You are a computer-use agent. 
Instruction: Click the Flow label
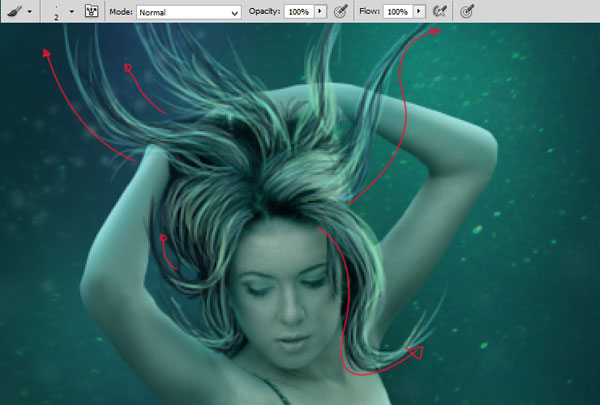(x=370, y=11)
